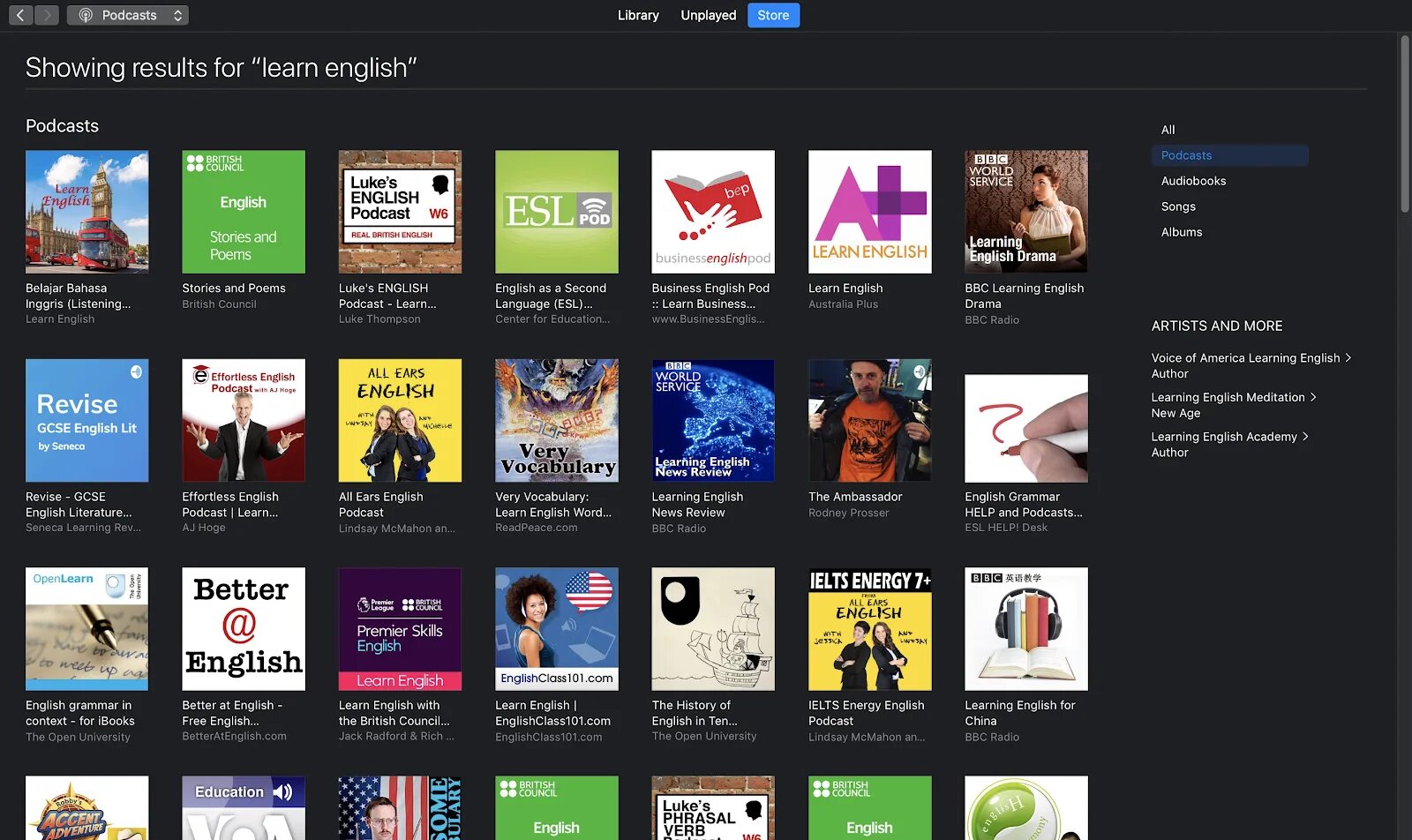Viewport: 1412px width, 840px height.
Task: Open Luke's ENGLISH Podcast artwork
Action: pos(400,212)
